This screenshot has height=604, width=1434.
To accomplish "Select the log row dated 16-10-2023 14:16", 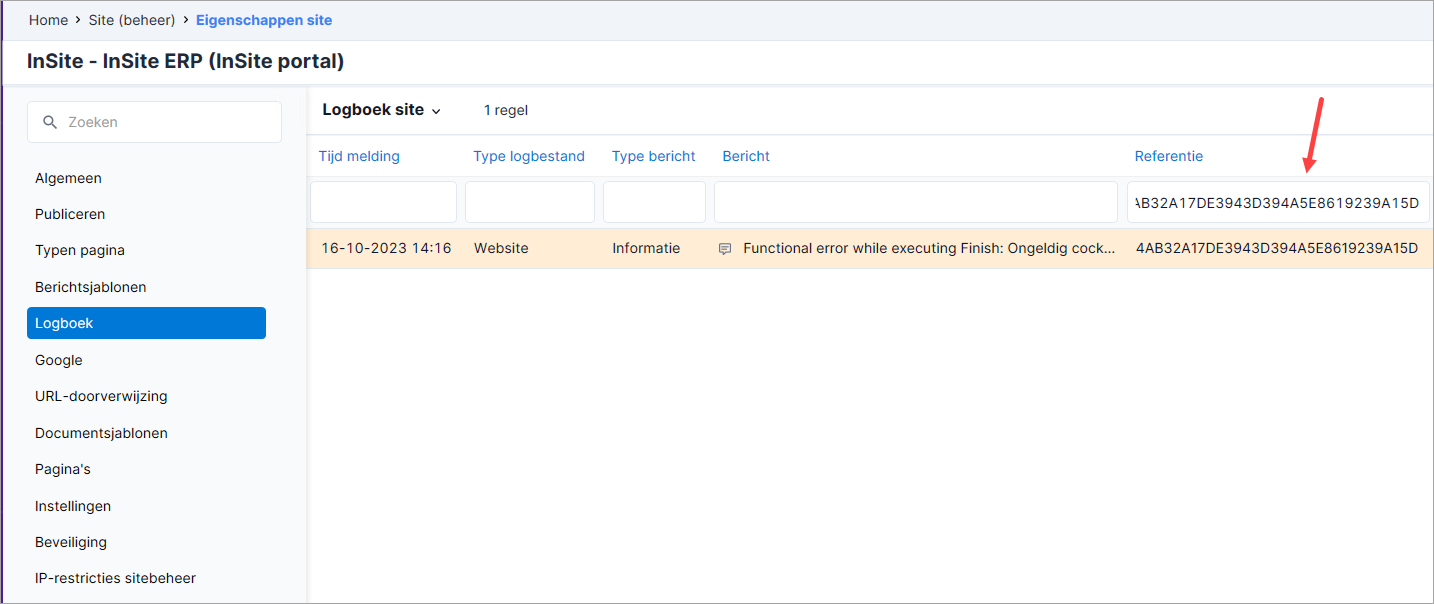I will point(870,248).
